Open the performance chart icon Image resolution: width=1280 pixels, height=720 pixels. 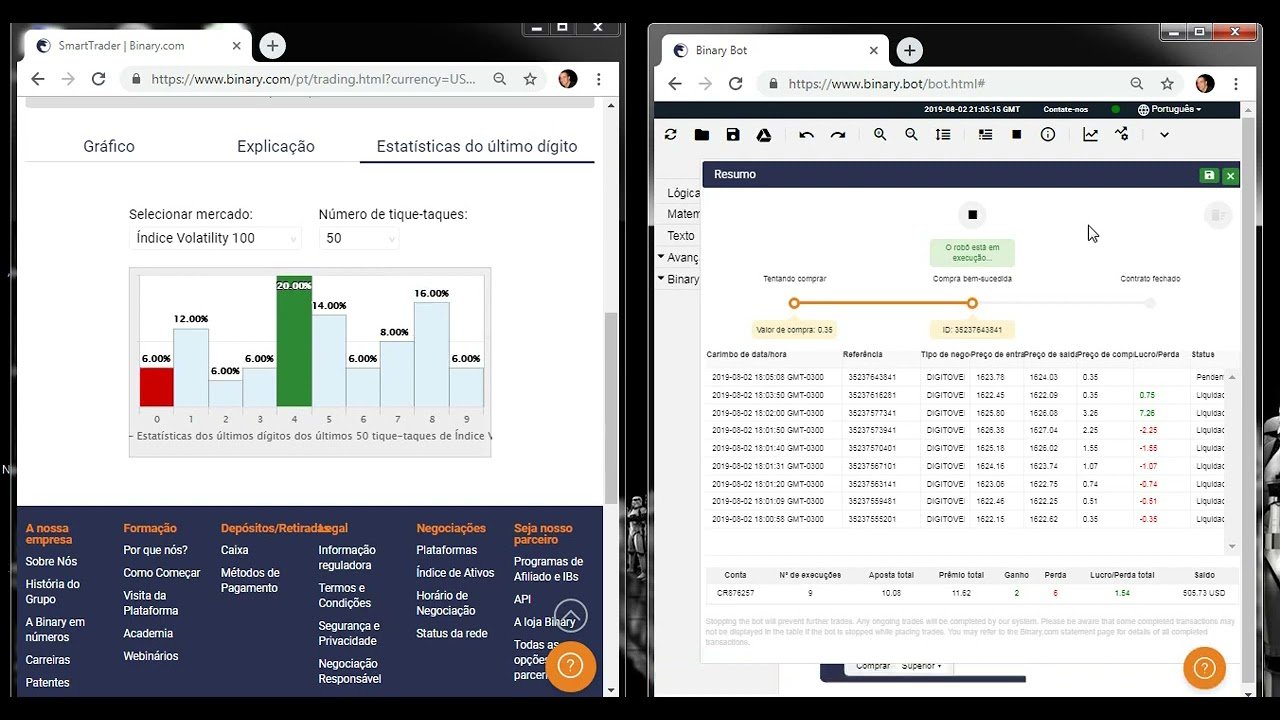1090,134
